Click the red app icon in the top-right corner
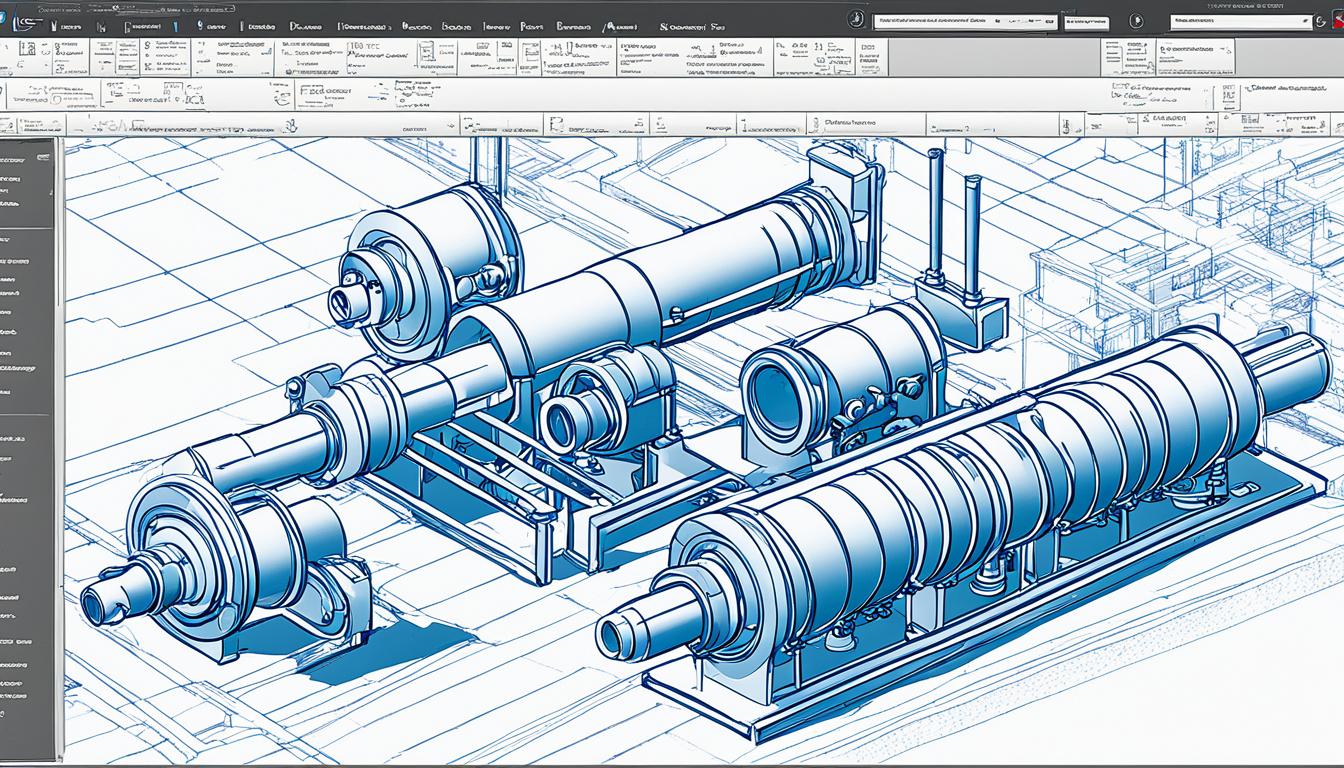The height and width of the screenshot is (768, 1344). coord(1338,20)
